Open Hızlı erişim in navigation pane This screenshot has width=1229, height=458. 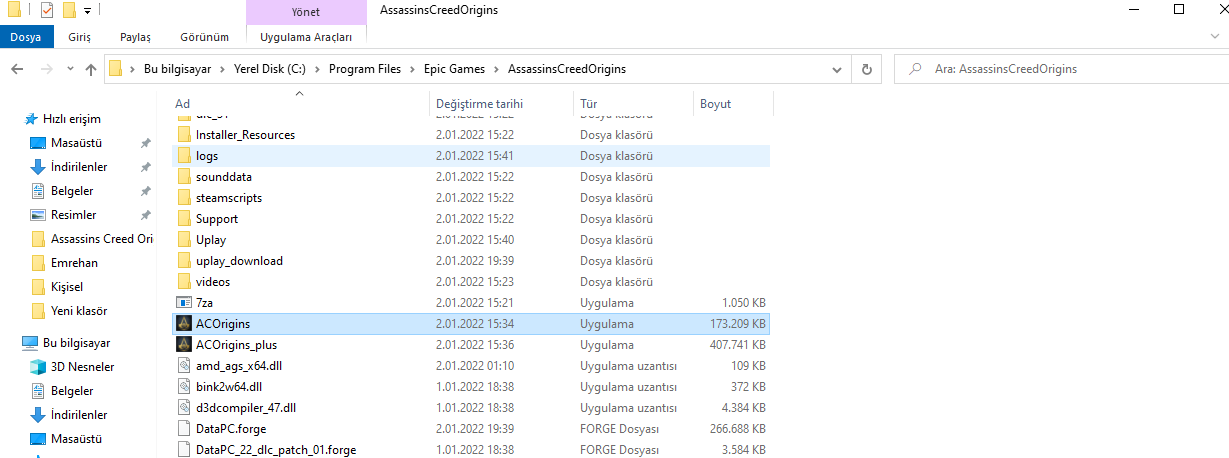point(71,119)
